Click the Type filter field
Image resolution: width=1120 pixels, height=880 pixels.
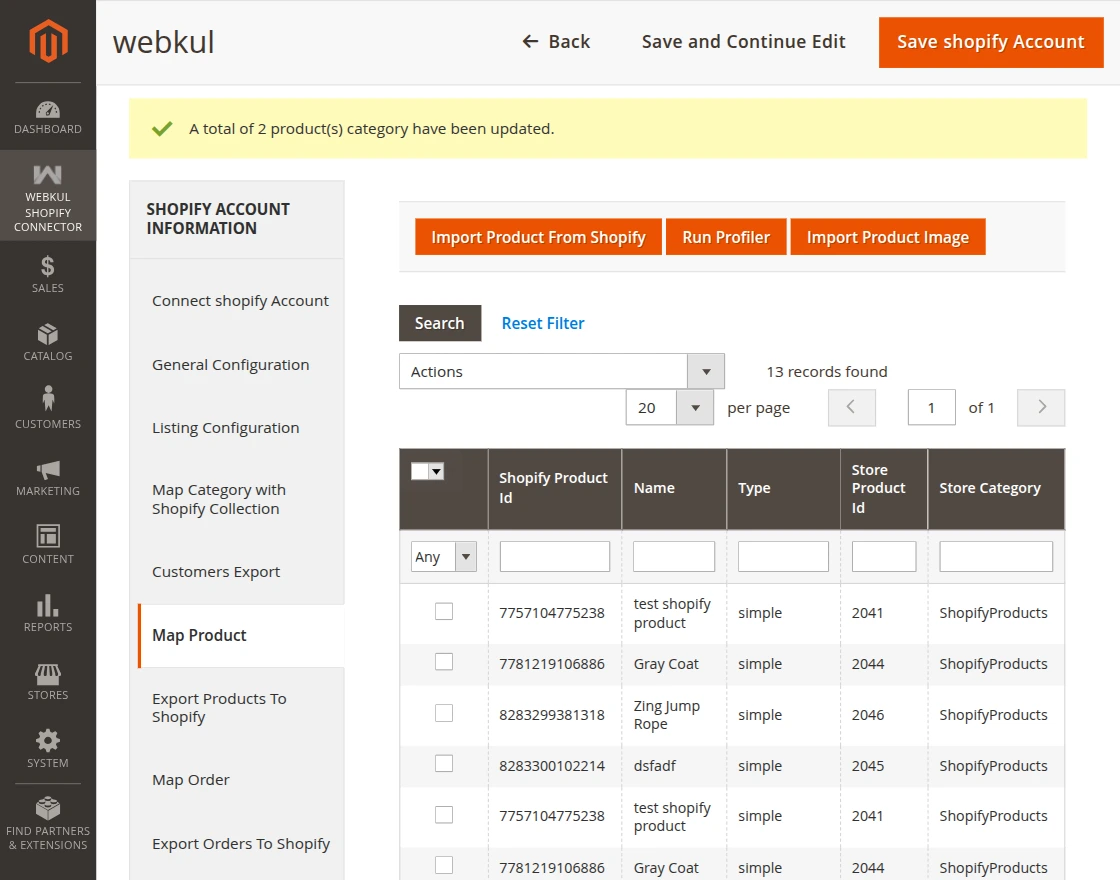(783, 556)
